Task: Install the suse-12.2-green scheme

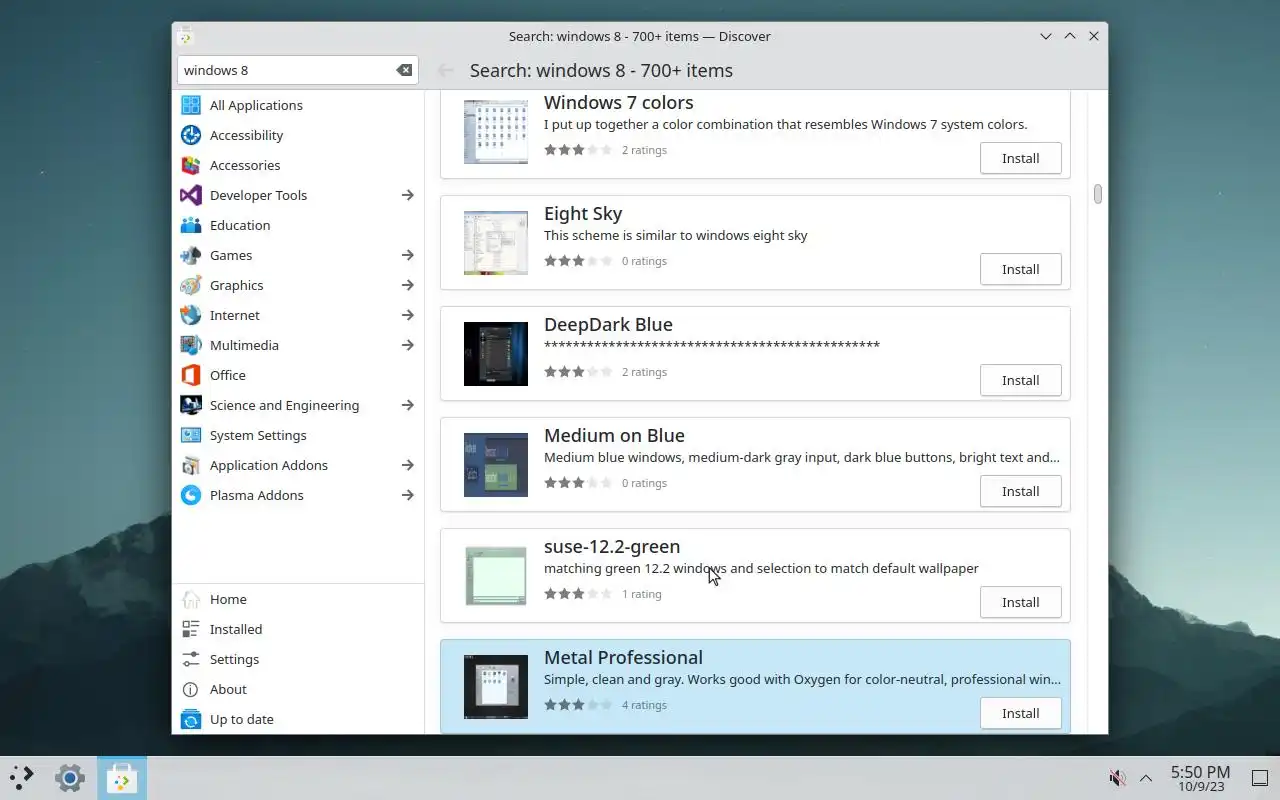Action: pos(1020,602)
